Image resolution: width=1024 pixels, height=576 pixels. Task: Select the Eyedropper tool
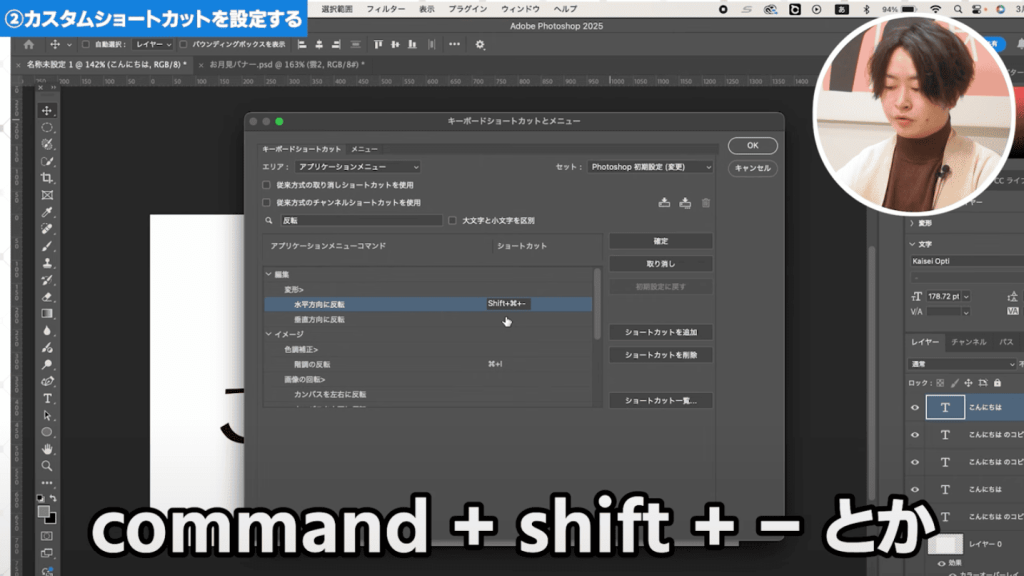tap(47, 212)
